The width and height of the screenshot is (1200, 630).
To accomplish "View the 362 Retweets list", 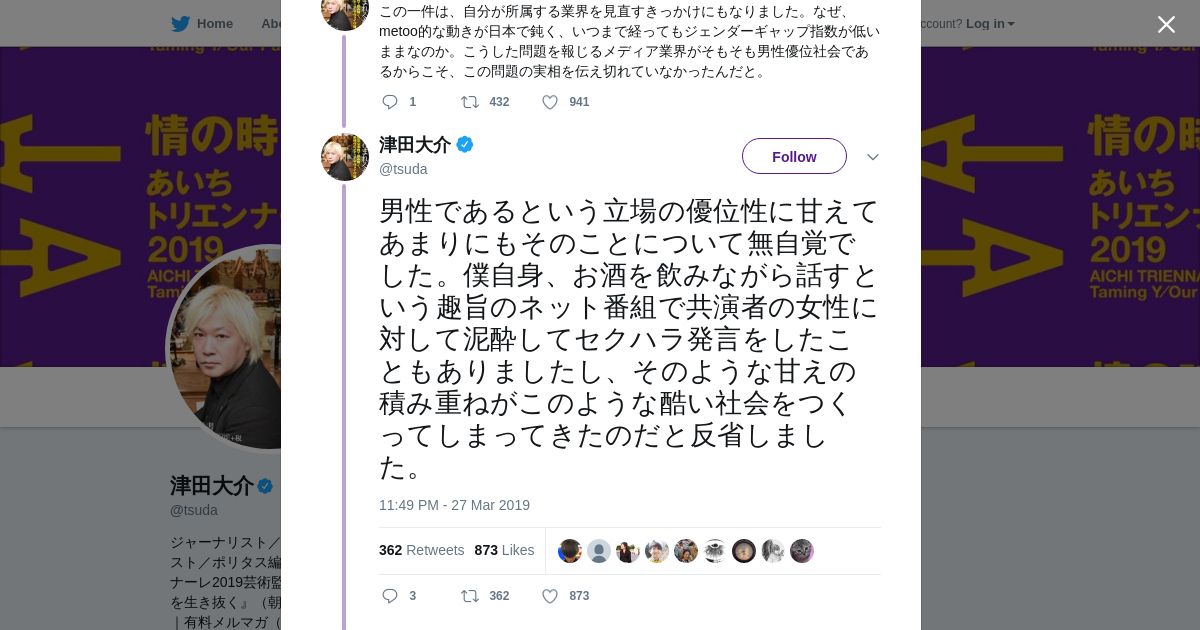I will coord(421,550).
